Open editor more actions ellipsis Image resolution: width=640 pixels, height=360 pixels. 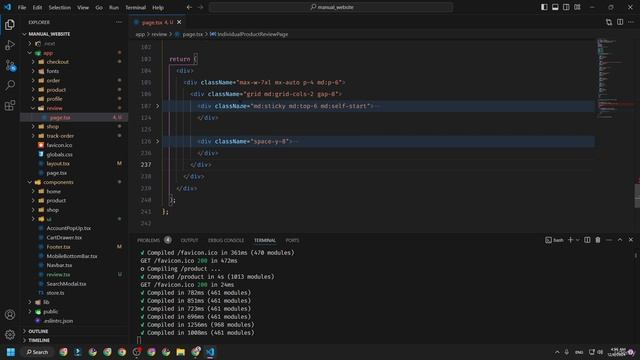(631, 22)
